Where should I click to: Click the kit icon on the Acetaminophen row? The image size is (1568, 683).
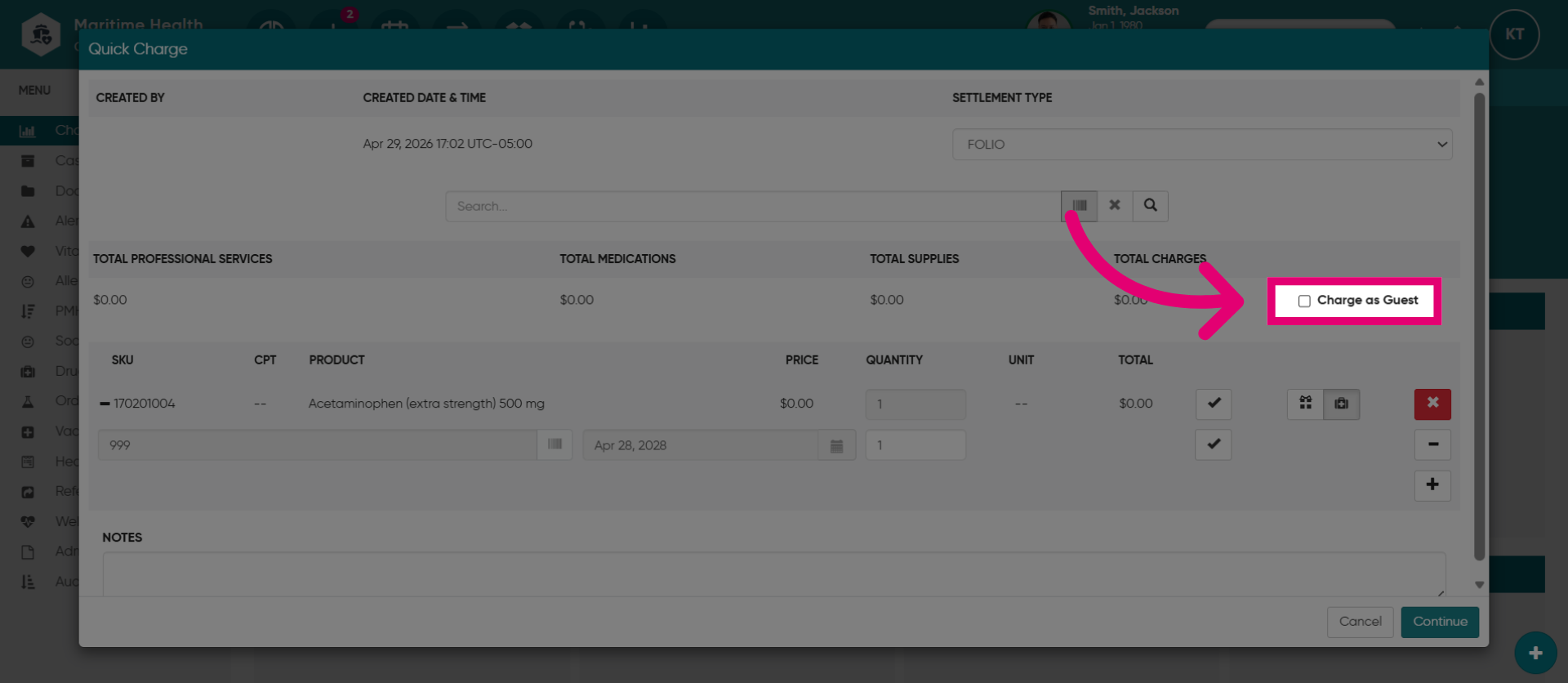1305,404
